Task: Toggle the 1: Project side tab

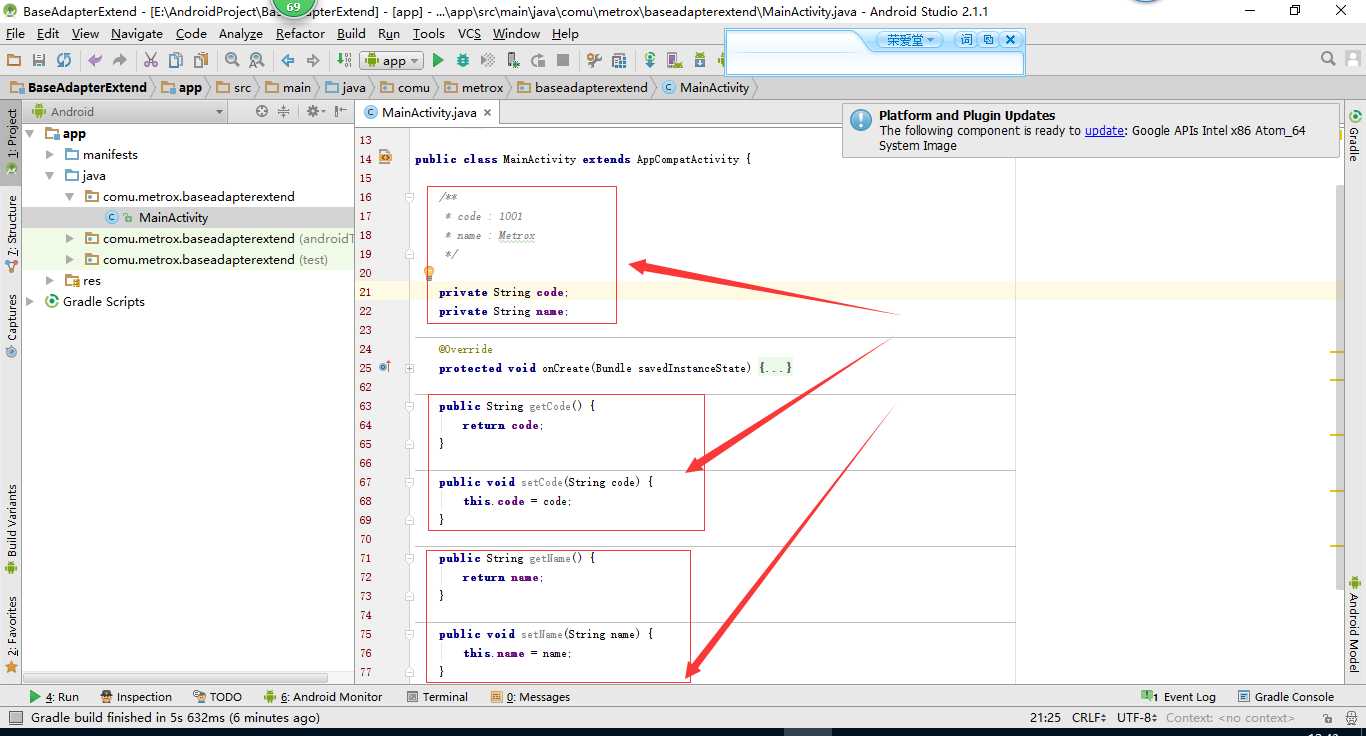Action: [12, 142]
